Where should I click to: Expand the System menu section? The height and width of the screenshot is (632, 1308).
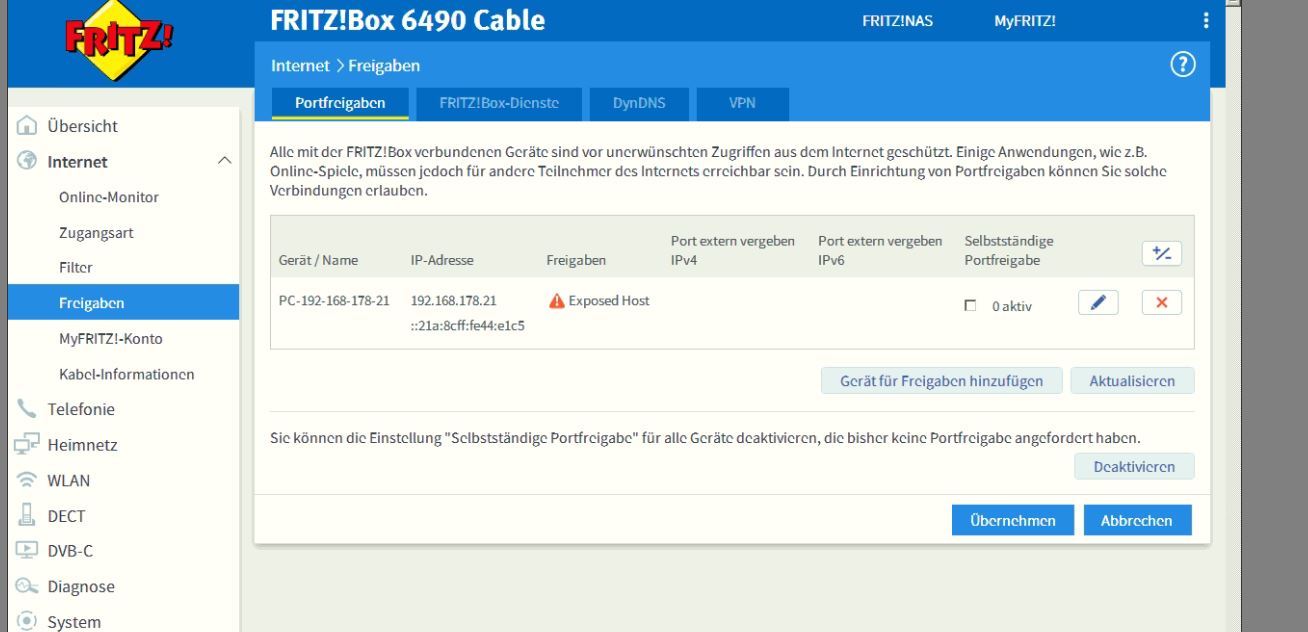point(73,622)
